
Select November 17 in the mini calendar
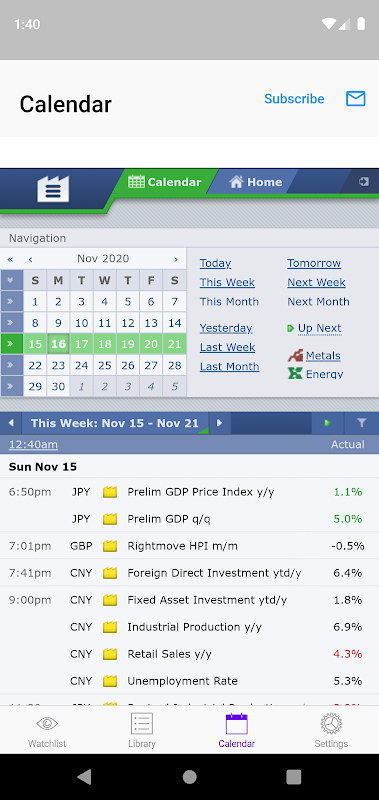pos(82,344)
